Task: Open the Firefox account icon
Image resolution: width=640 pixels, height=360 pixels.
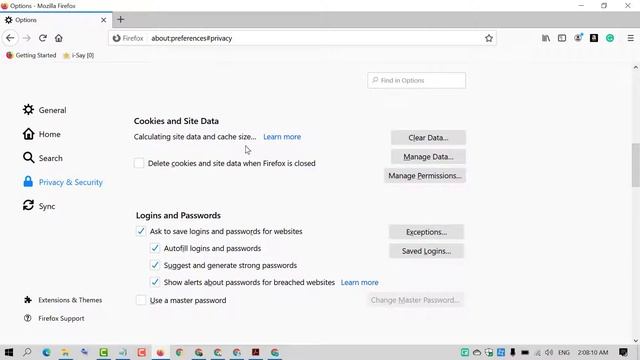Action: 578,38
